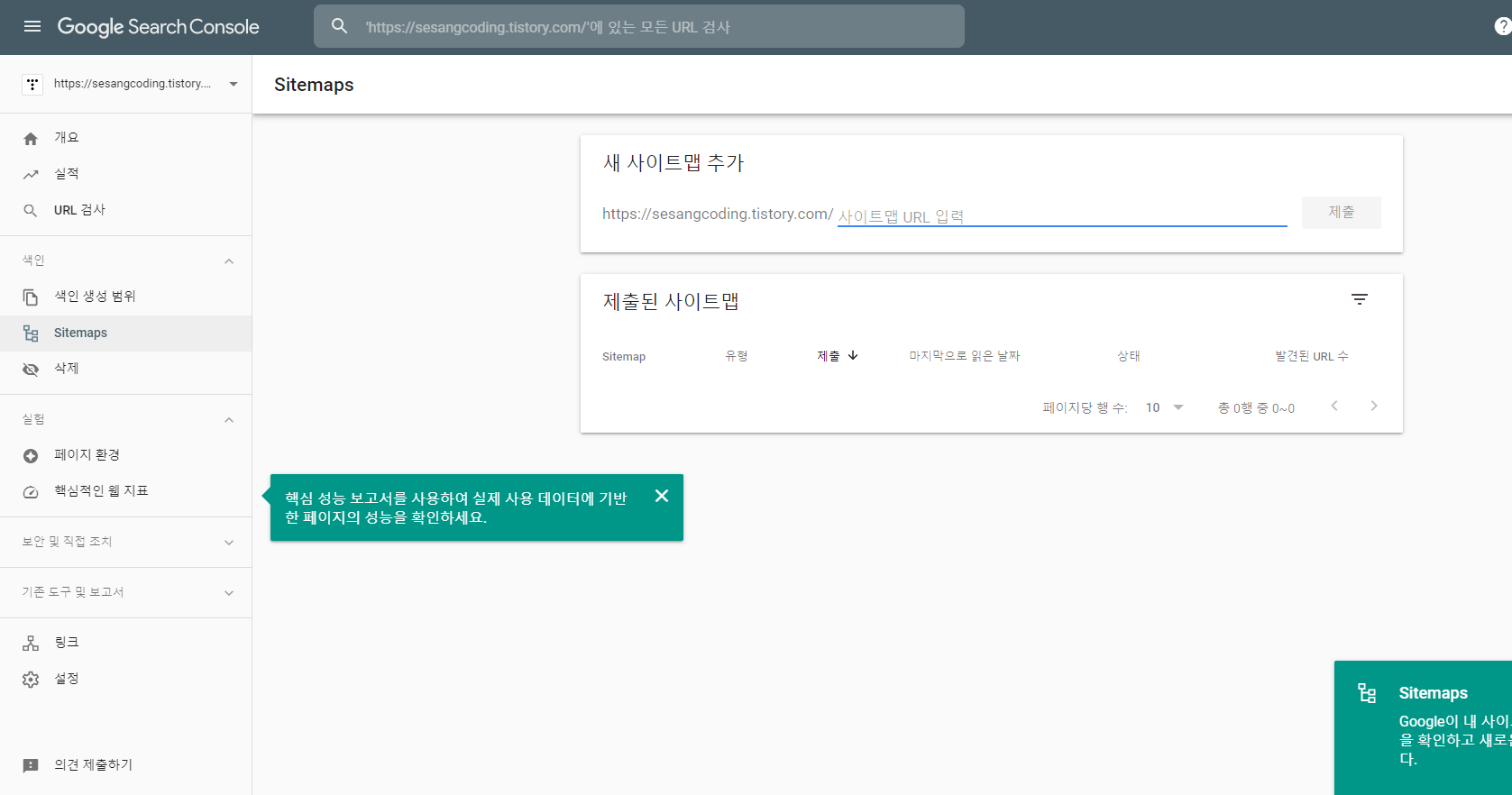Focus the 사이트맵 URL 입력 field

pos(1062,216)
